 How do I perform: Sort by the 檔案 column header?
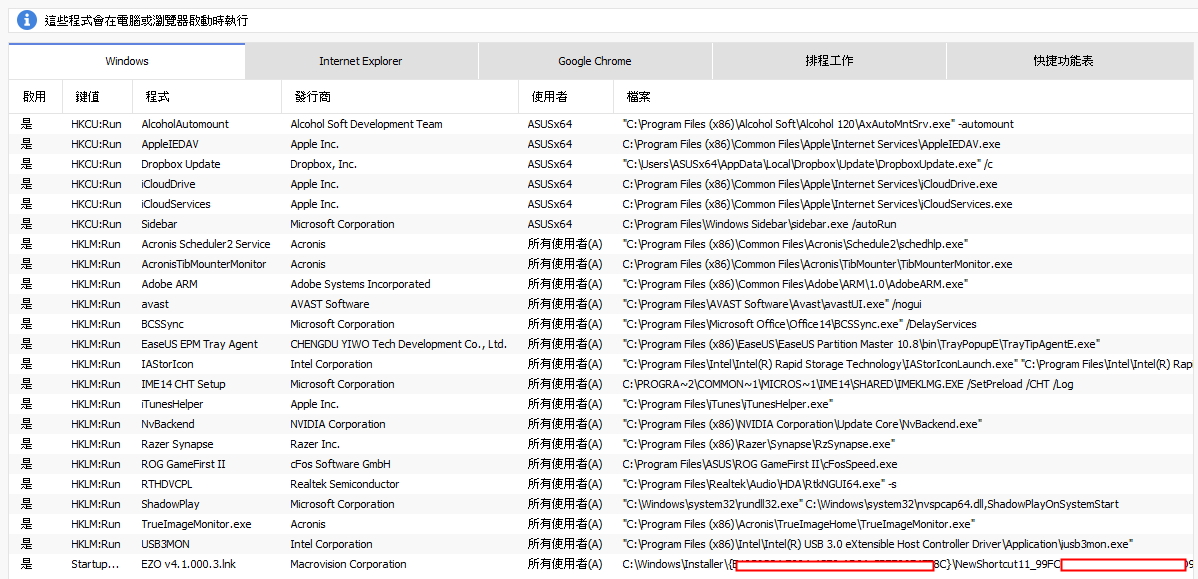(639, 97)
